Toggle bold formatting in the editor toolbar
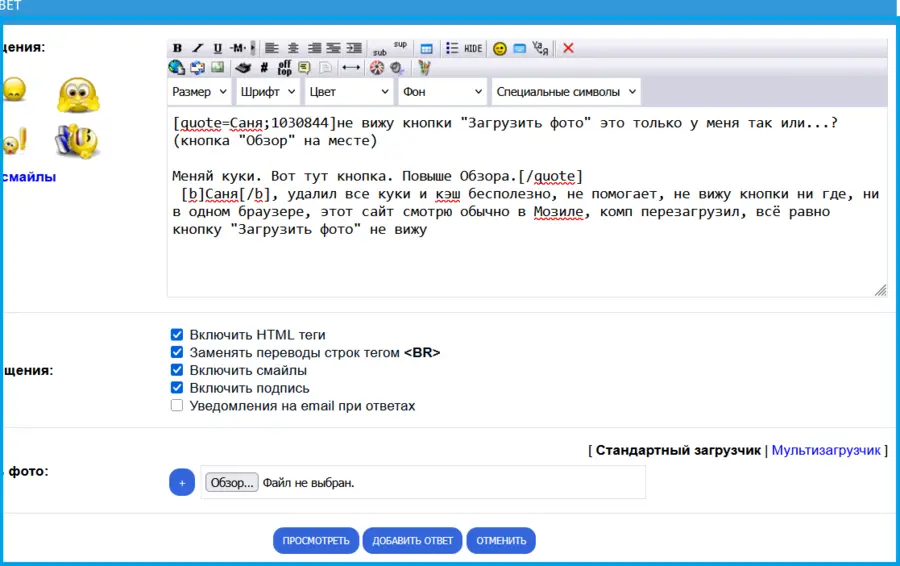900x566 pixels. click(x=177, y=48)
